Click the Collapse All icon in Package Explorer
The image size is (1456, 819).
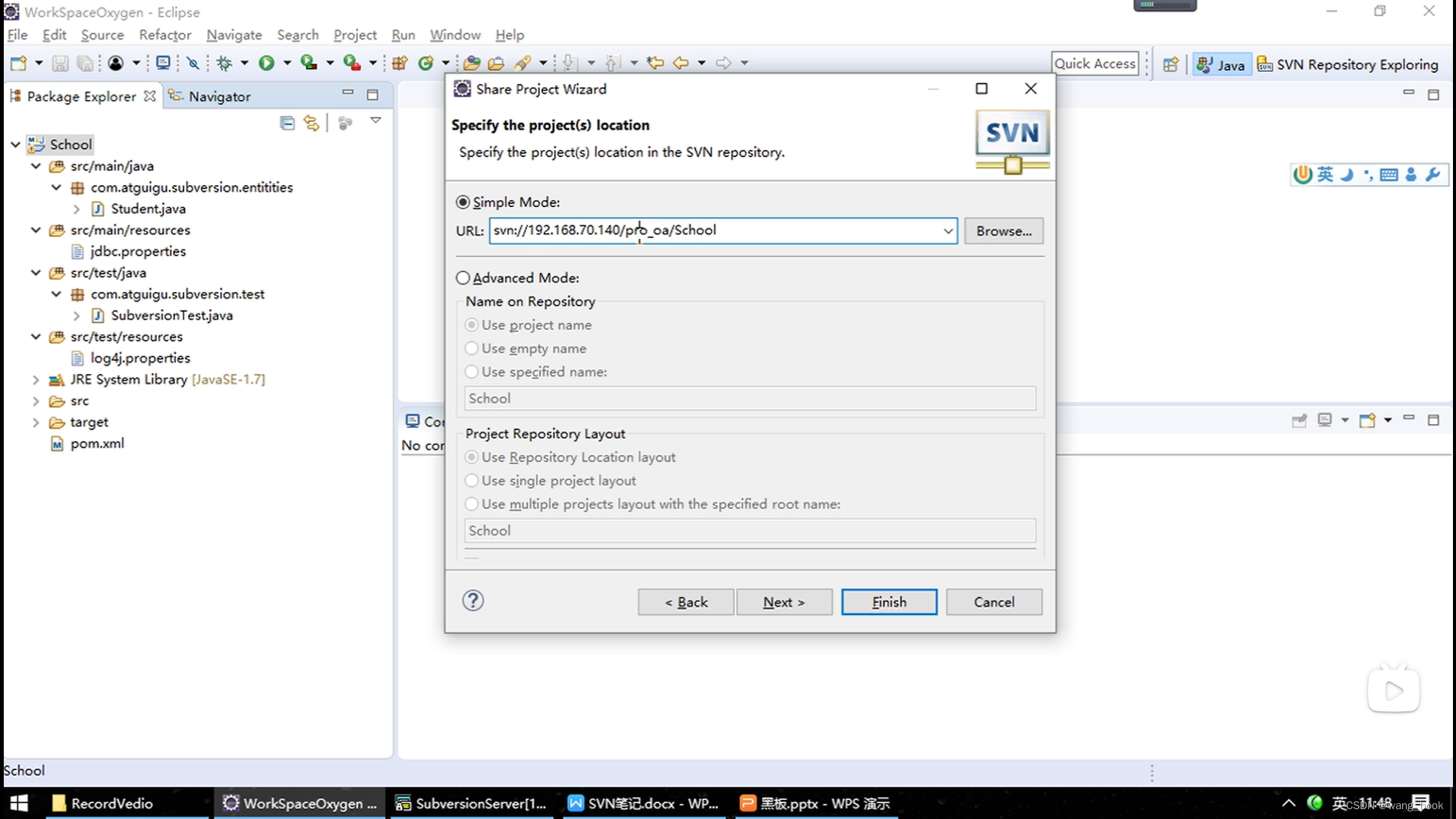click(x=287, y=123)
